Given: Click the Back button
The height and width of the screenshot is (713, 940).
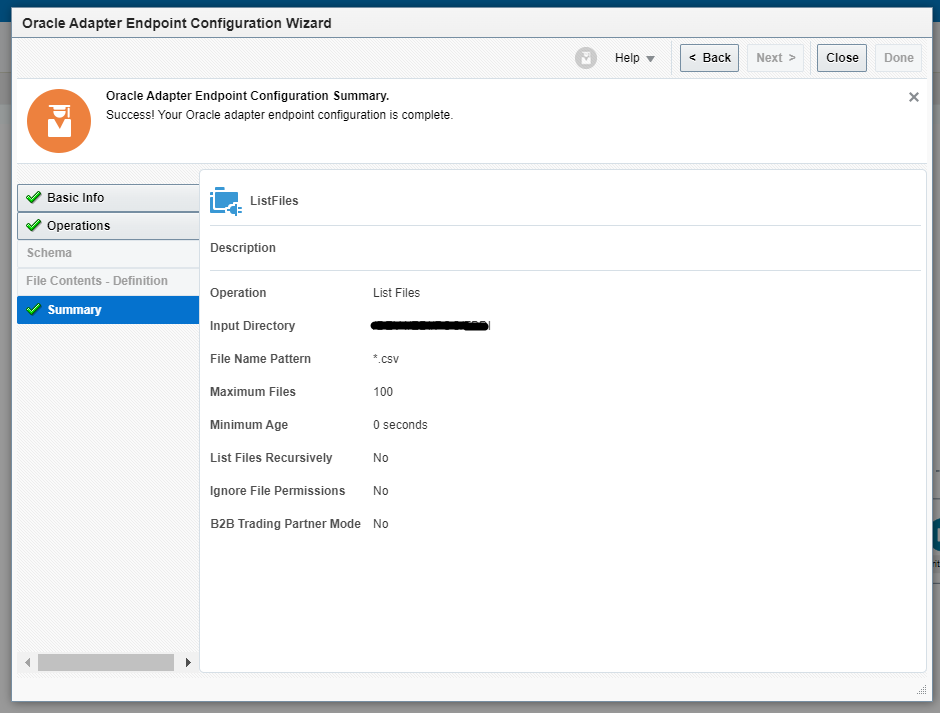Looking at the screenshot, I should point(709,58).
